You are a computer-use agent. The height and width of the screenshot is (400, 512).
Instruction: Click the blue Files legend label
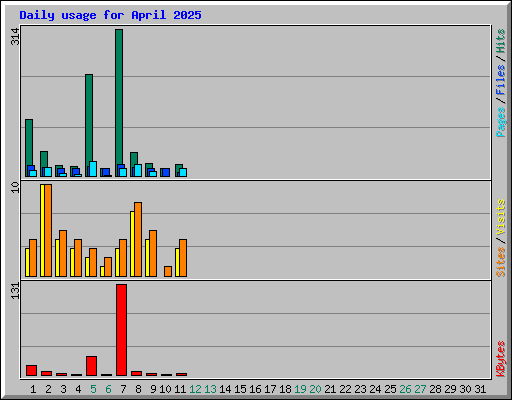click(x=500, y=80)
